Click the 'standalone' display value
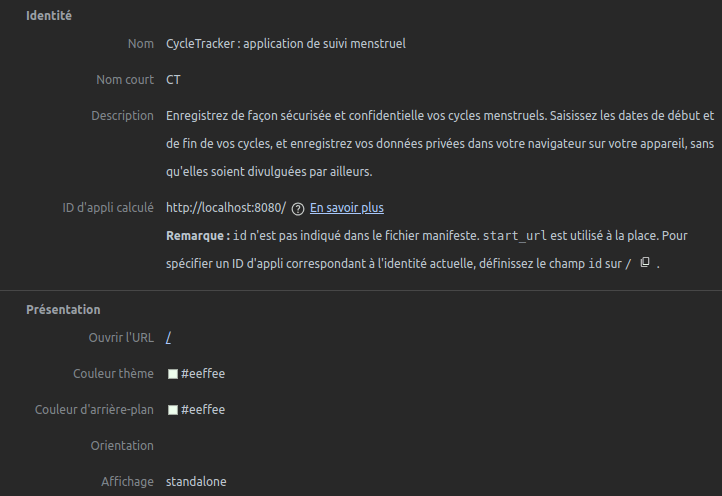 (x=196, y=482)
